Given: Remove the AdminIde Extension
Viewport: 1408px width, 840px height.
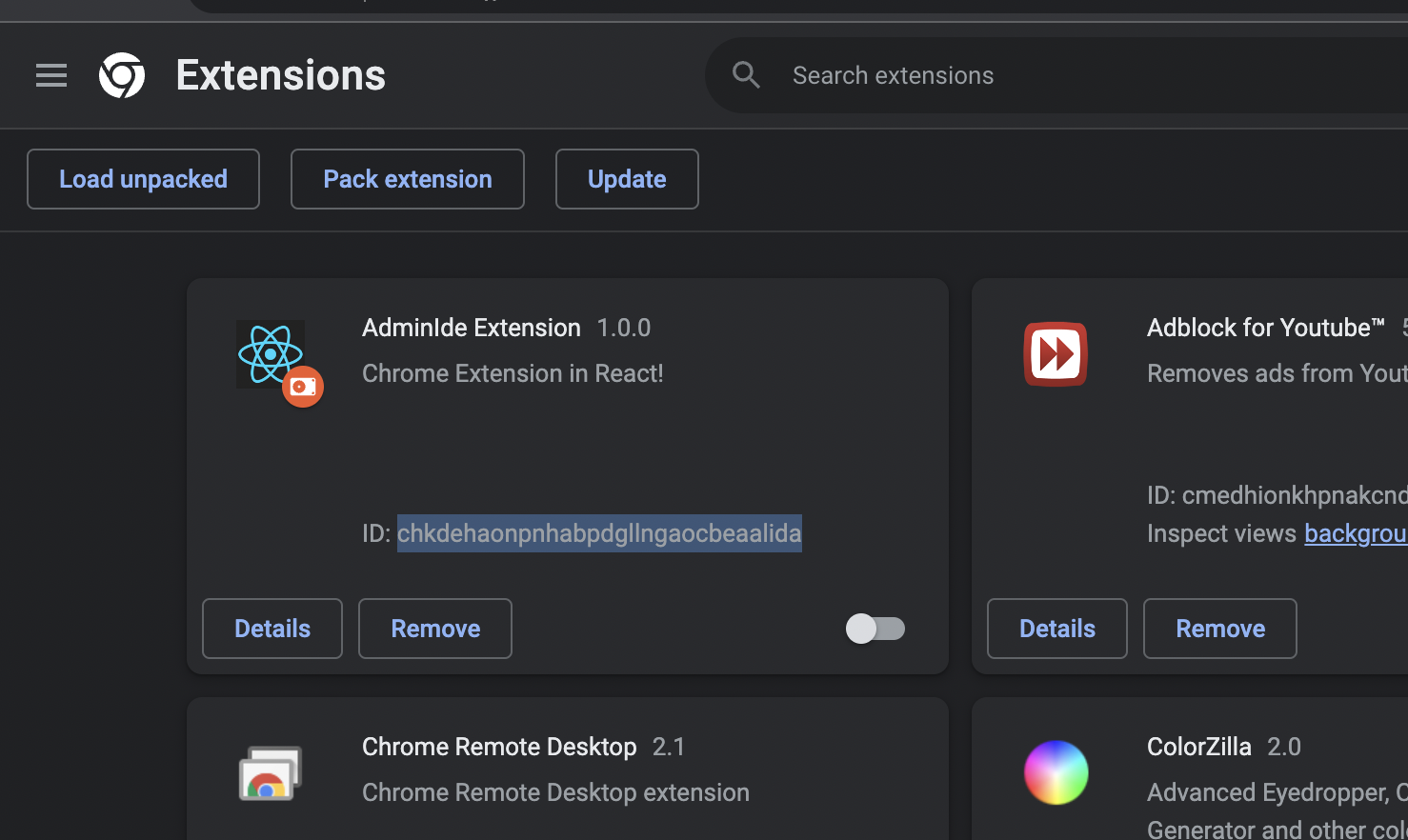Looking at the screenshot, I should [435, 629].
